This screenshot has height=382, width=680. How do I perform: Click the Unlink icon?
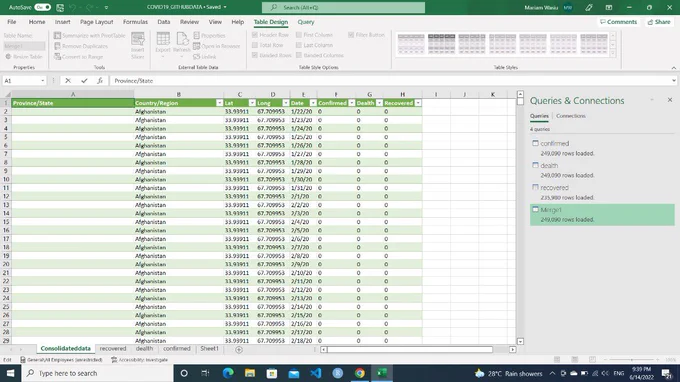pyautogui.click(x=196, y=56)
